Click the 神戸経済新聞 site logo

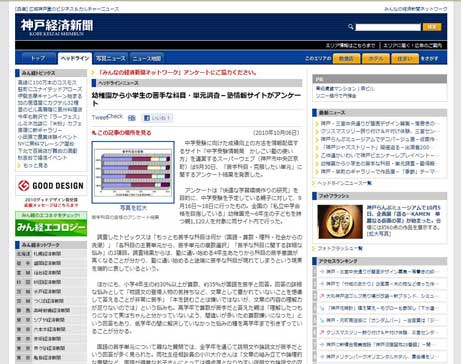[57, 27]
